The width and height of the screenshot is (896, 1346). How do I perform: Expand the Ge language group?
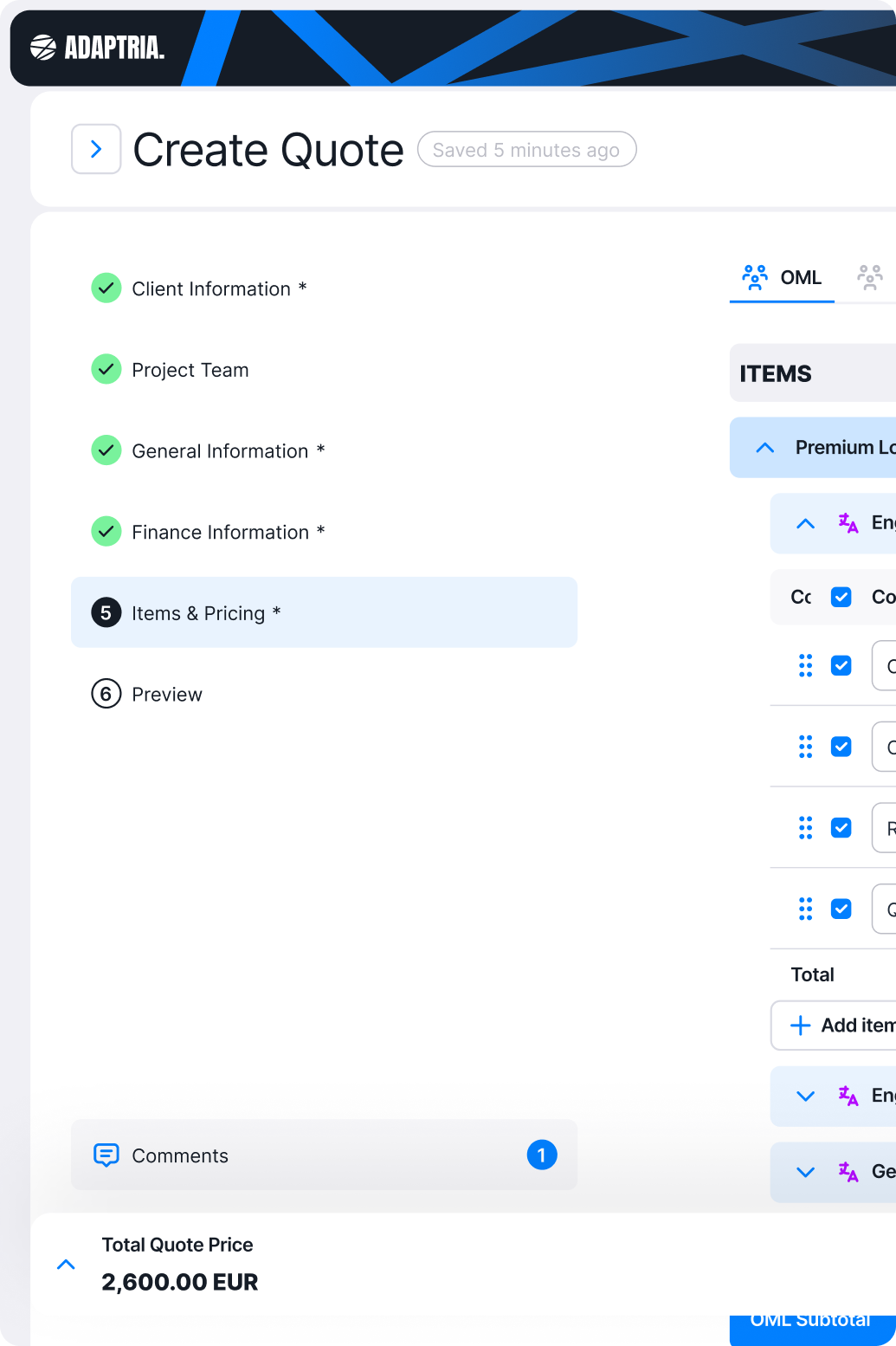pyautogui.click(x=805, y=1172)
